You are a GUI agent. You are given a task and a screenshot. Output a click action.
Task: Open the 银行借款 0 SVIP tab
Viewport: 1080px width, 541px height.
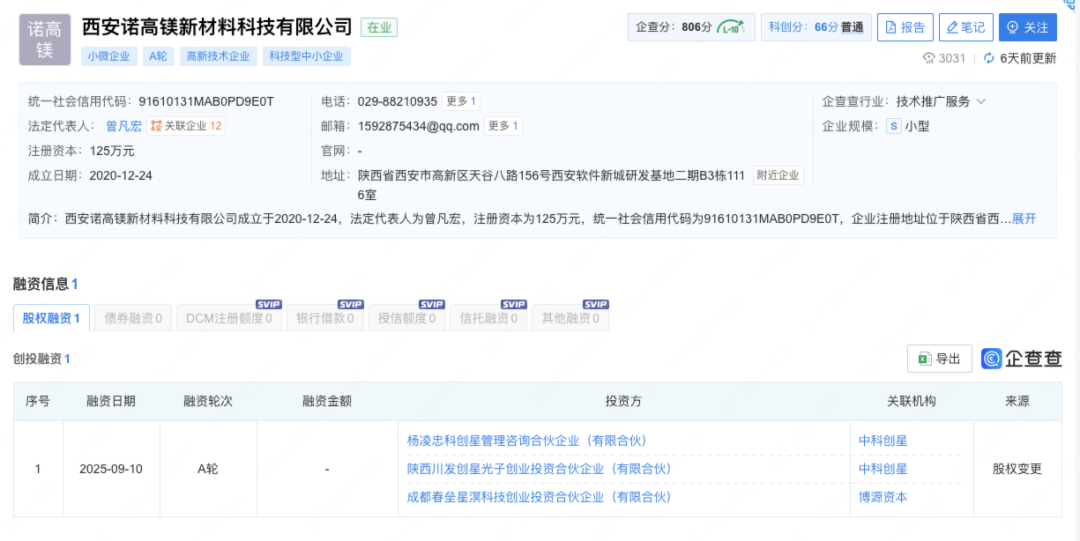coord(326,319)
